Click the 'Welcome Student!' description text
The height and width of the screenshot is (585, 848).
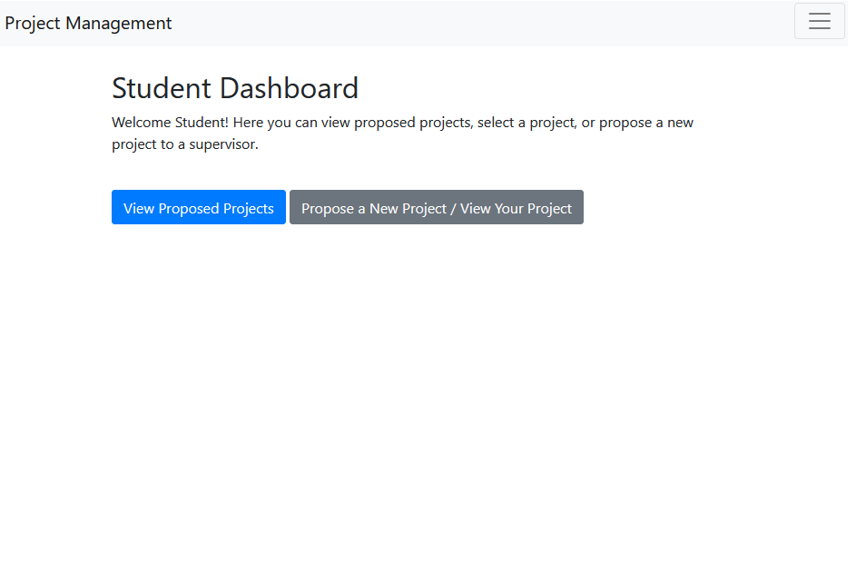[402, 134]
